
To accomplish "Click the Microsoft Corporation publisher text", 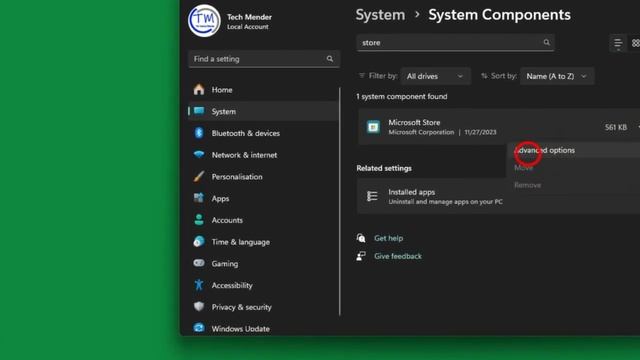I will (x=421, y=132).
